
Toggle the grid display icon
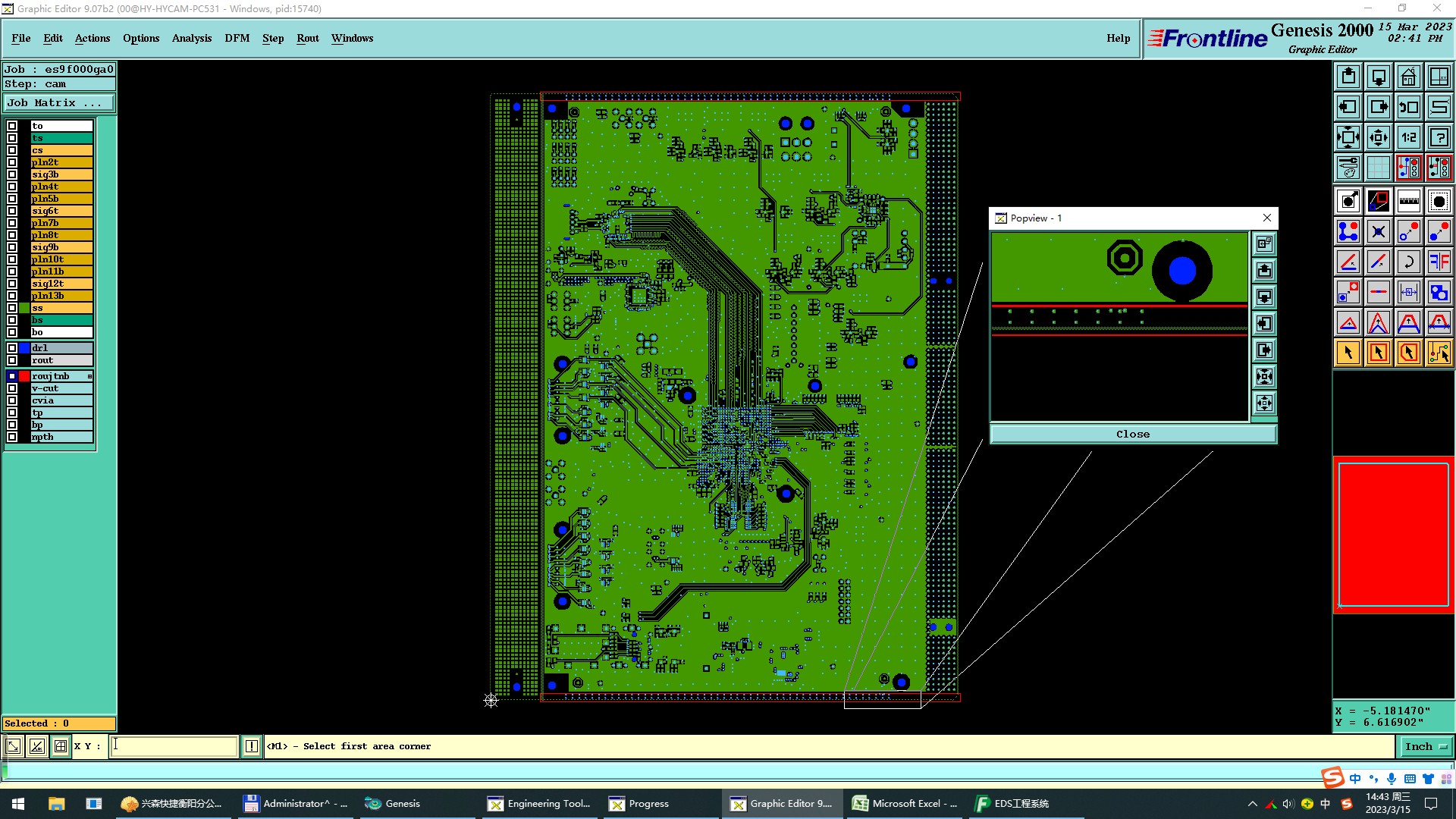point(1378,168)
